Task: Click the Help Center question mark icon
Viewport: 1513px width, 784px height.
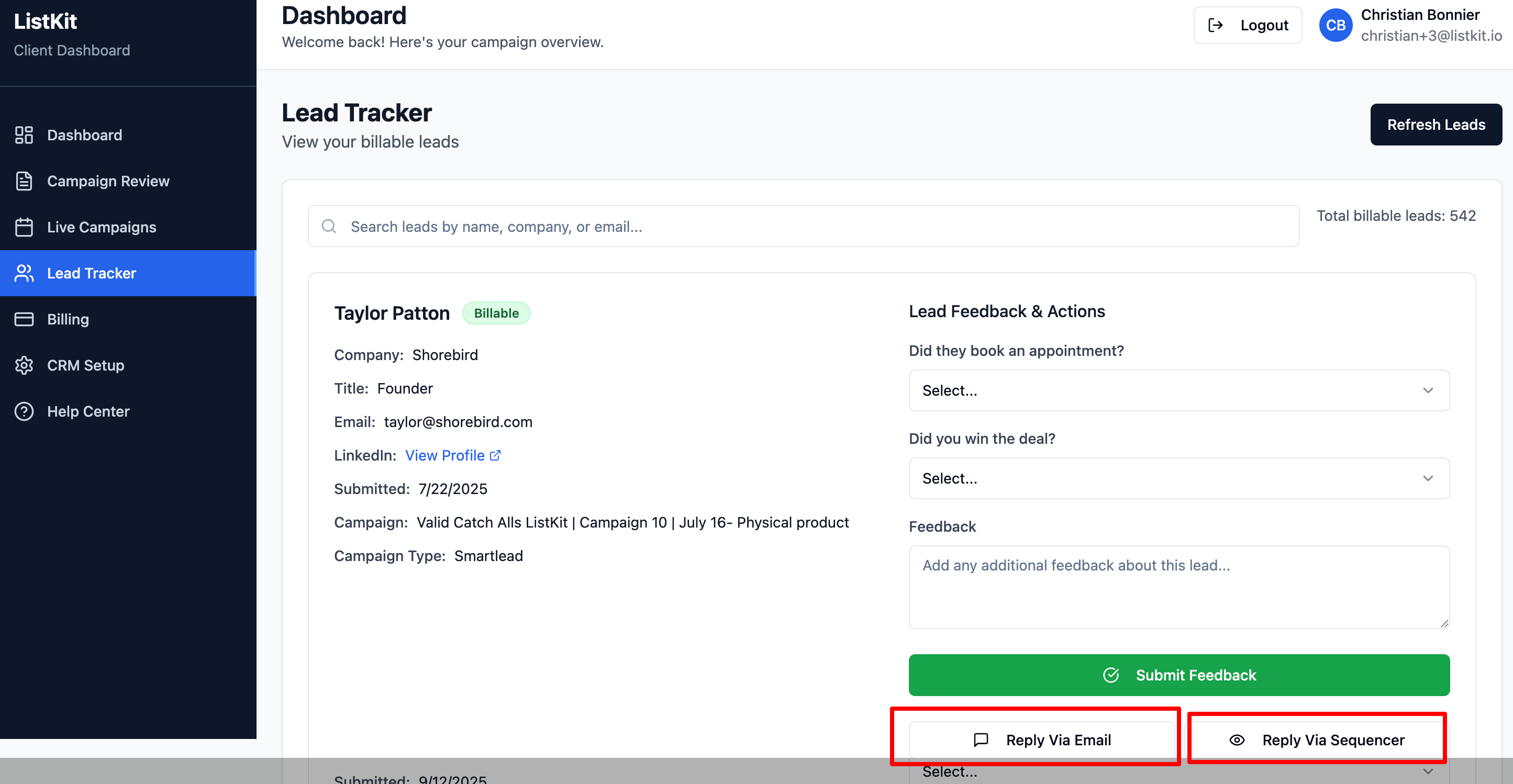Action: tap(24, 411)
